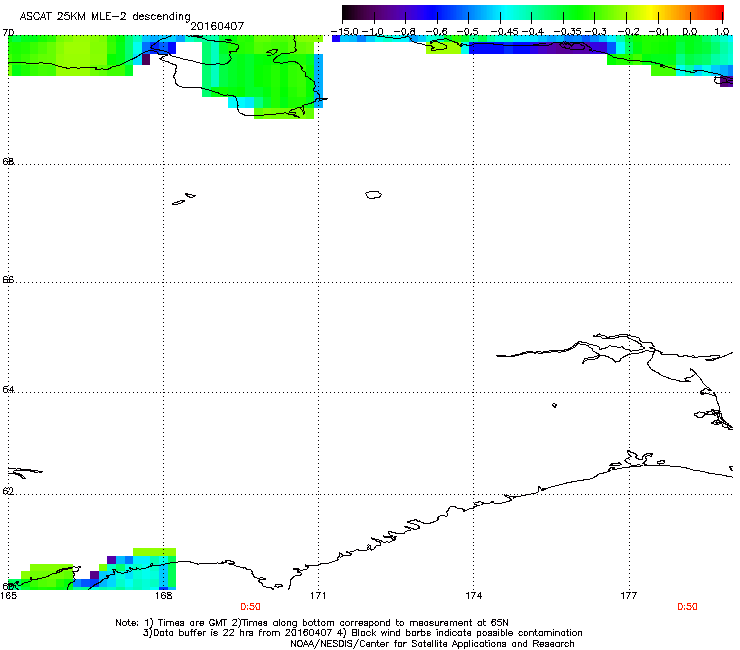This screenshot has width=740, height=650.
Task: Pick the black end of the color bar
Action: coord(348,13)
